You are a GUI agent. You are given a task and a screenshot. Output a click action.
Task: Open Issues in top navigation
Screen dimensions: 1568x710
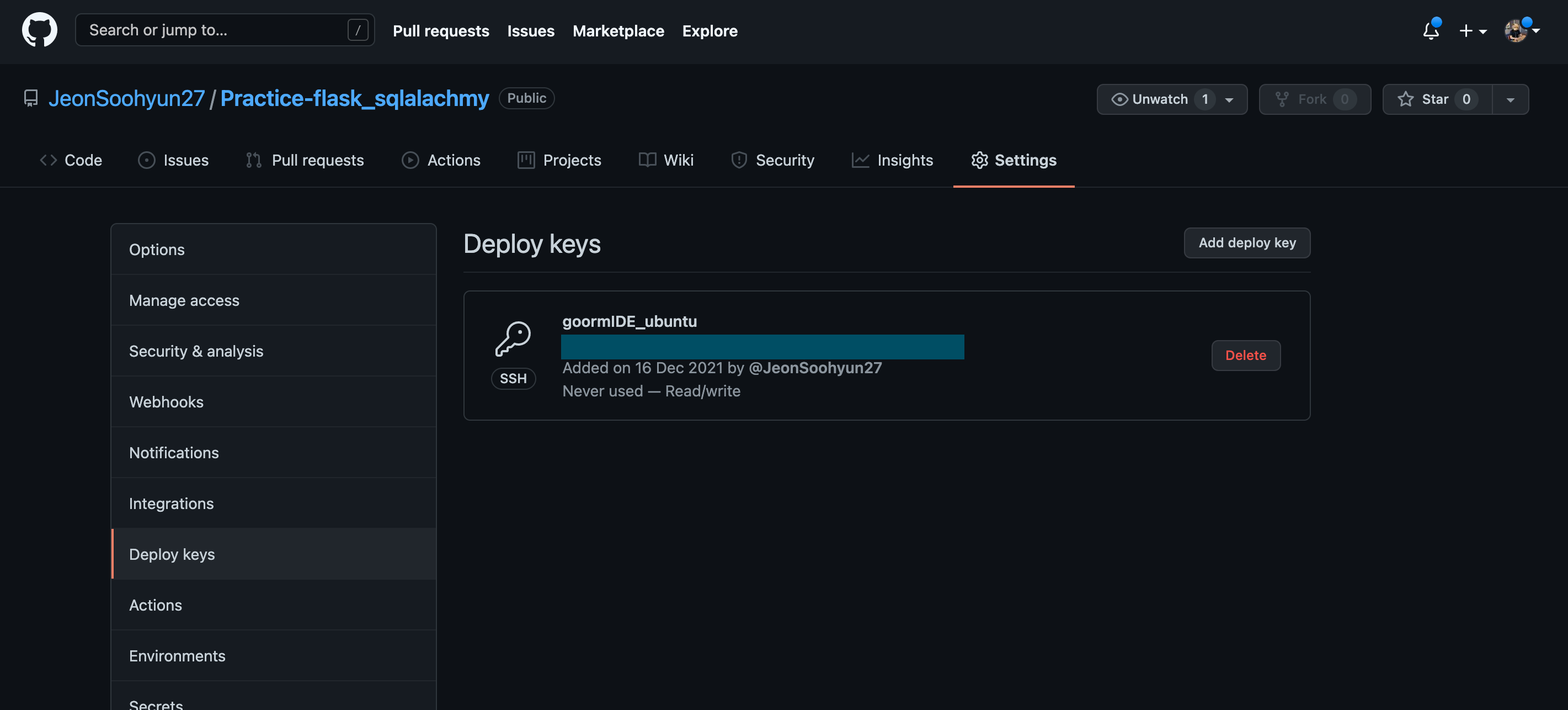531,30
